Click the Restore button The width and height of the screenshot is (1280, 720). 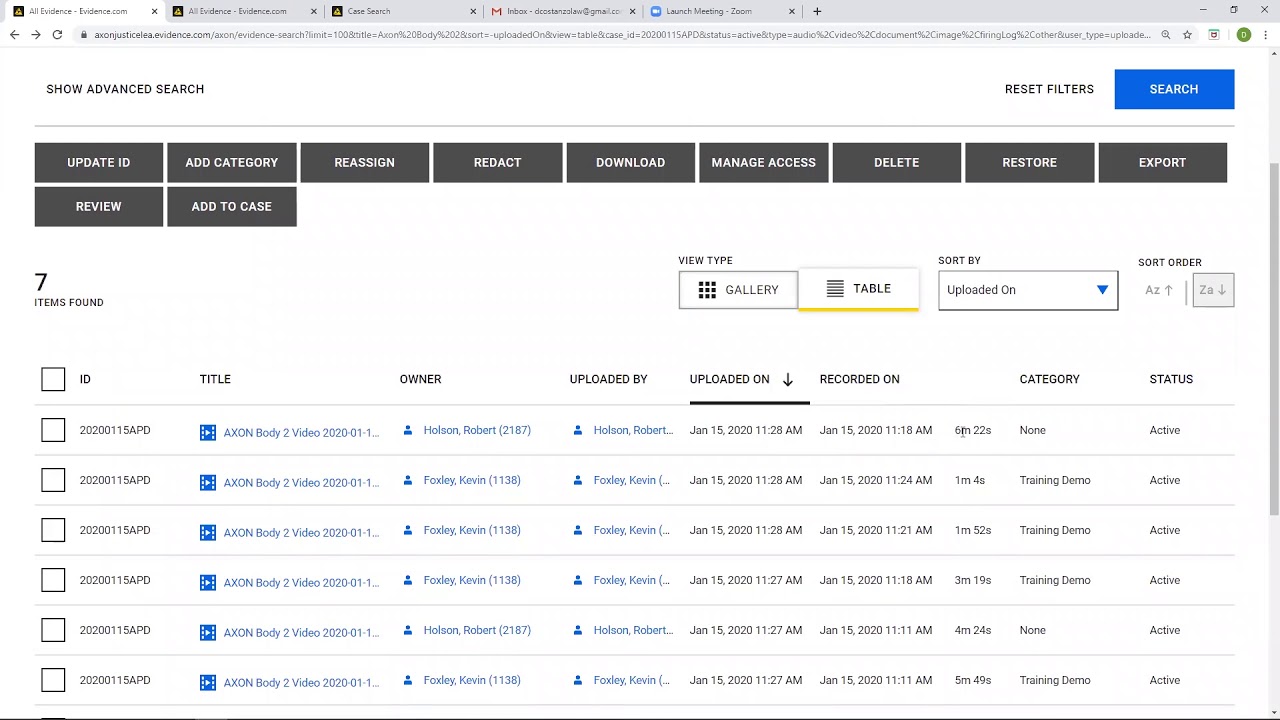pos(1030,162)
